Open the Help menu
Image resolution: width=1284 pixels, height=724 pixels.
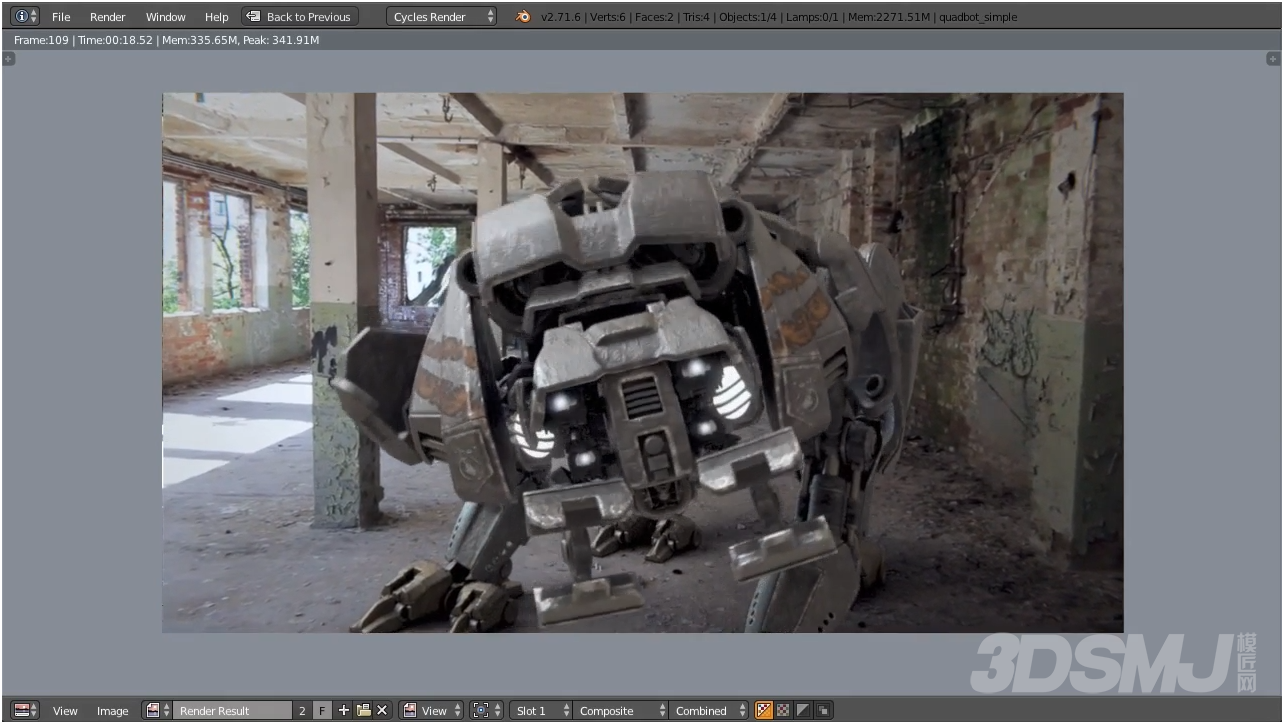tap(217, 17)
